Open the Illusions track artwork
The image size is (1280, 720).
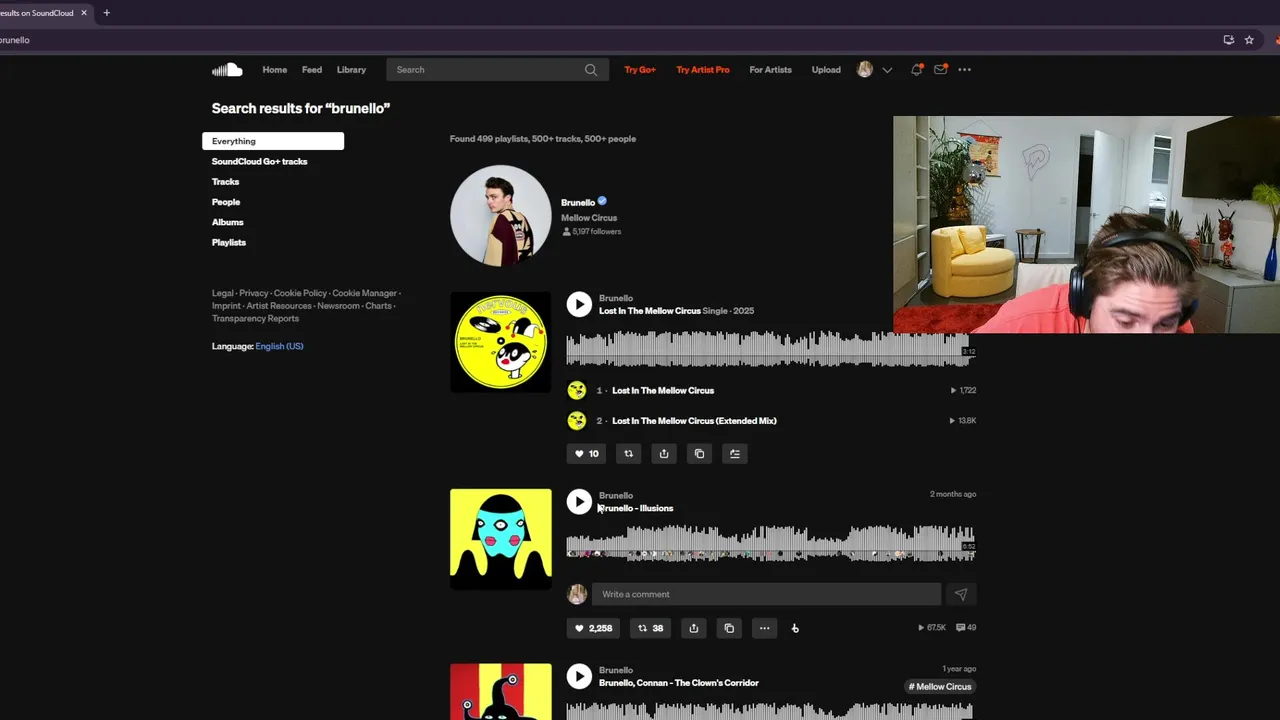500,539
